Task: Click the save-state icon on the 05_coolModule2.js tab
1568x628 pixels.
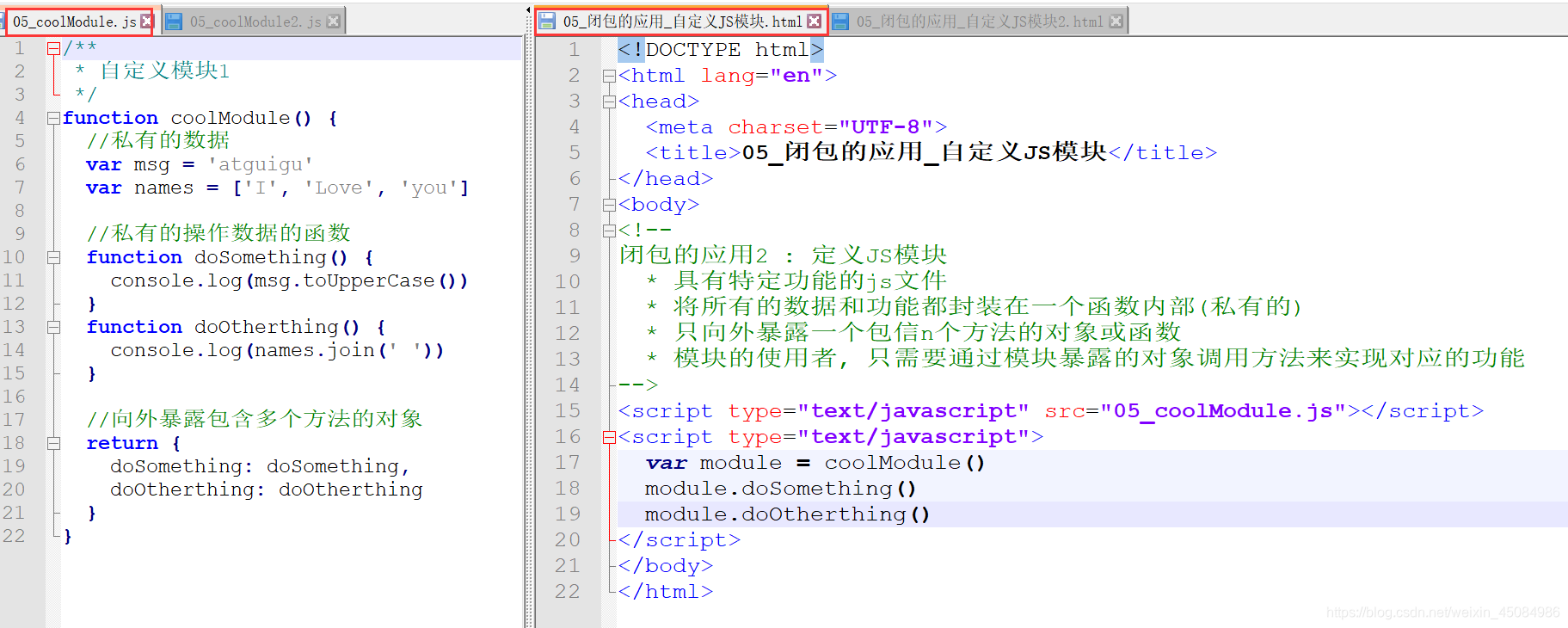Action: tap(174, 22)
